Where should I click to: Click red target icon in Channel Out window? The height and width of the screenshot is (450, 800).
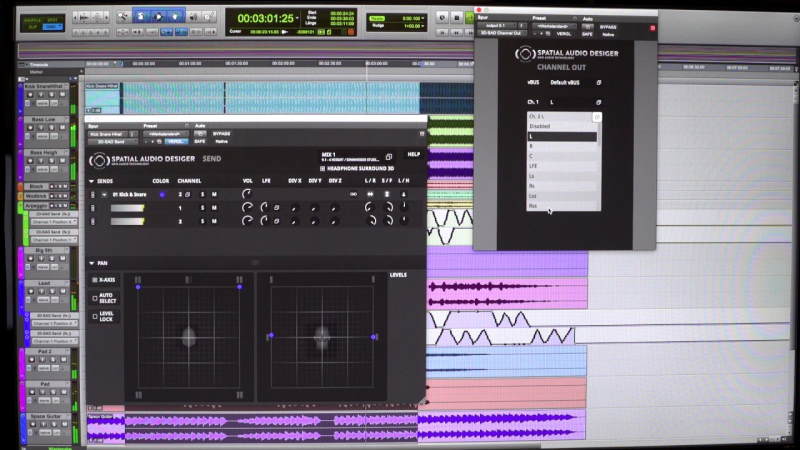click(x=652, y=28)
